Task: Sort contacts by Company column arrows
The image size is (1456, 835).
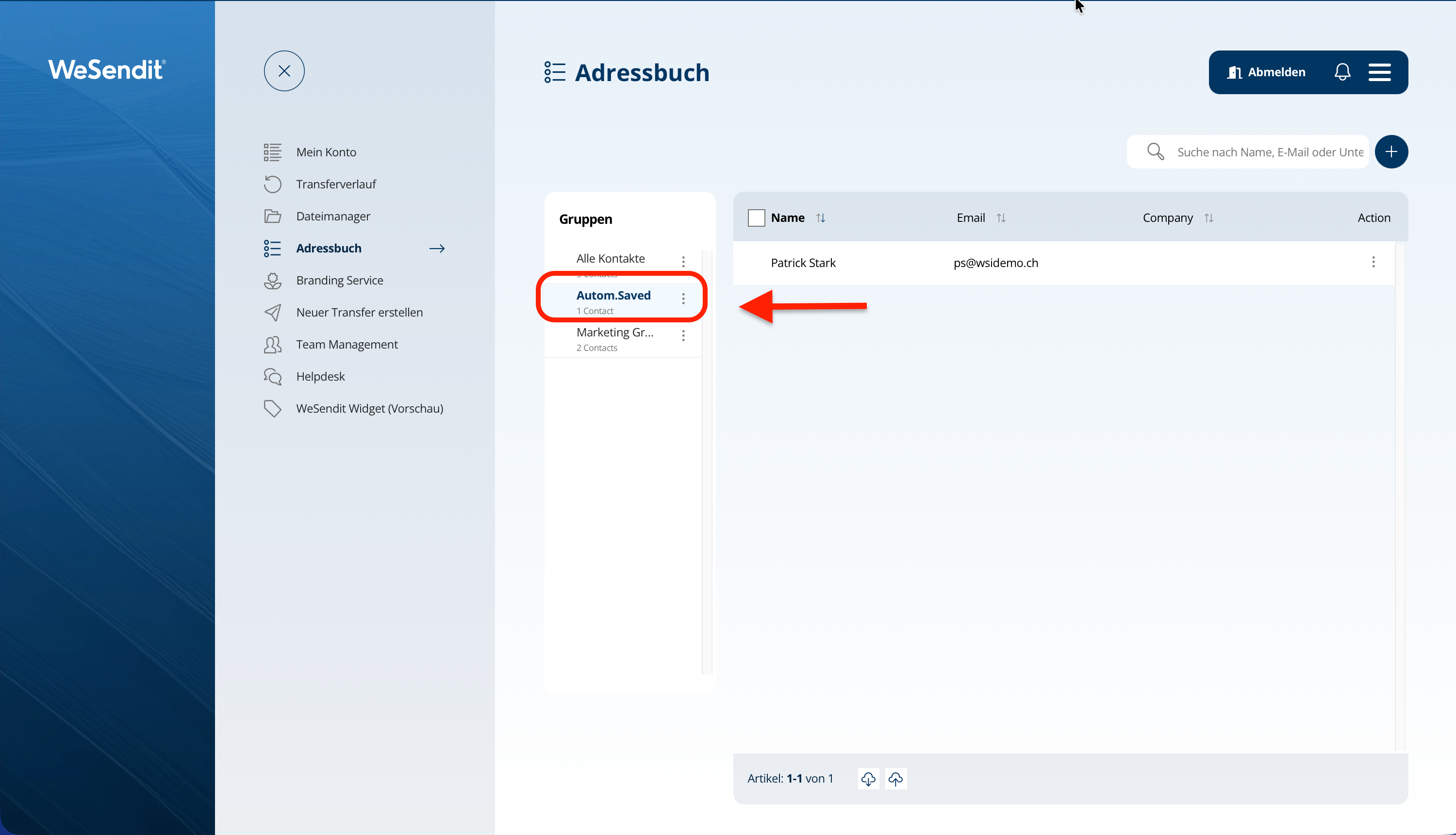Action: coord(1208,218)
